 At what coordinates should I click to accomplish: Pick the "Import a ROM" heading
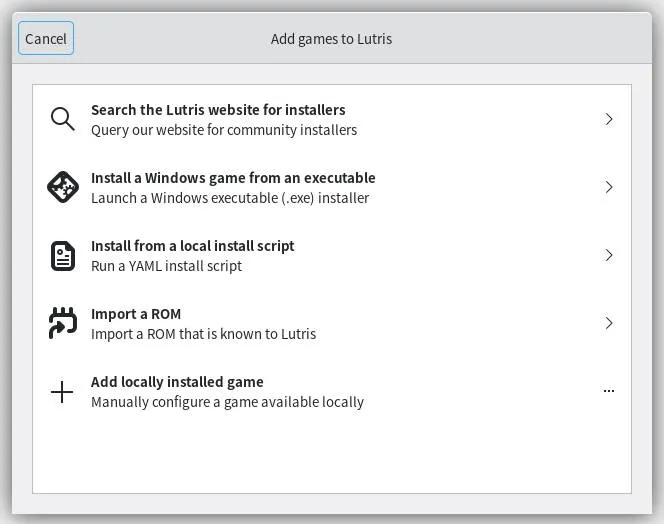[x=136, y=314]
